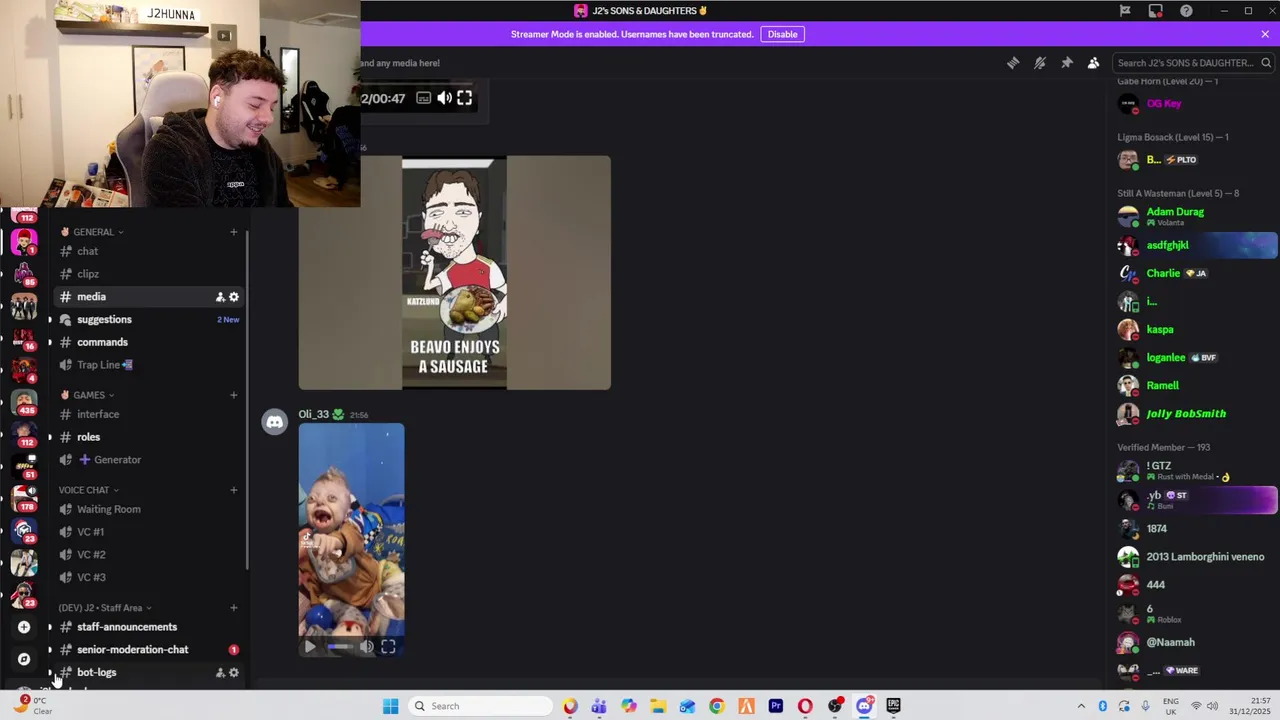Mute the top video speaker icon
Viewport: 1280px width, 720px height.
point(444,98)
